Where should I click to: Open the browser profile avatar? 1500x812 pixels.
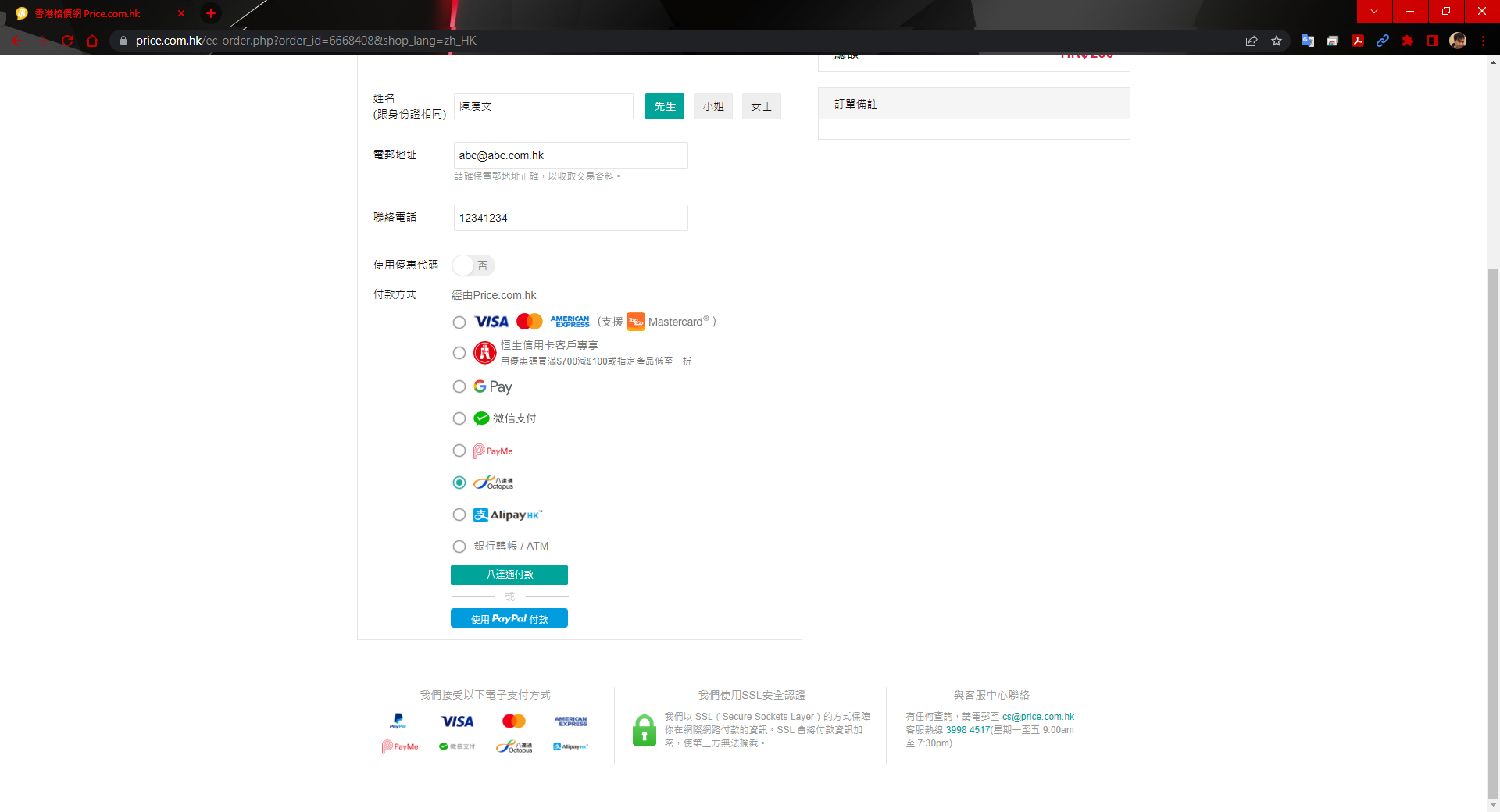pyautogui.click(x=1458, y=41)
